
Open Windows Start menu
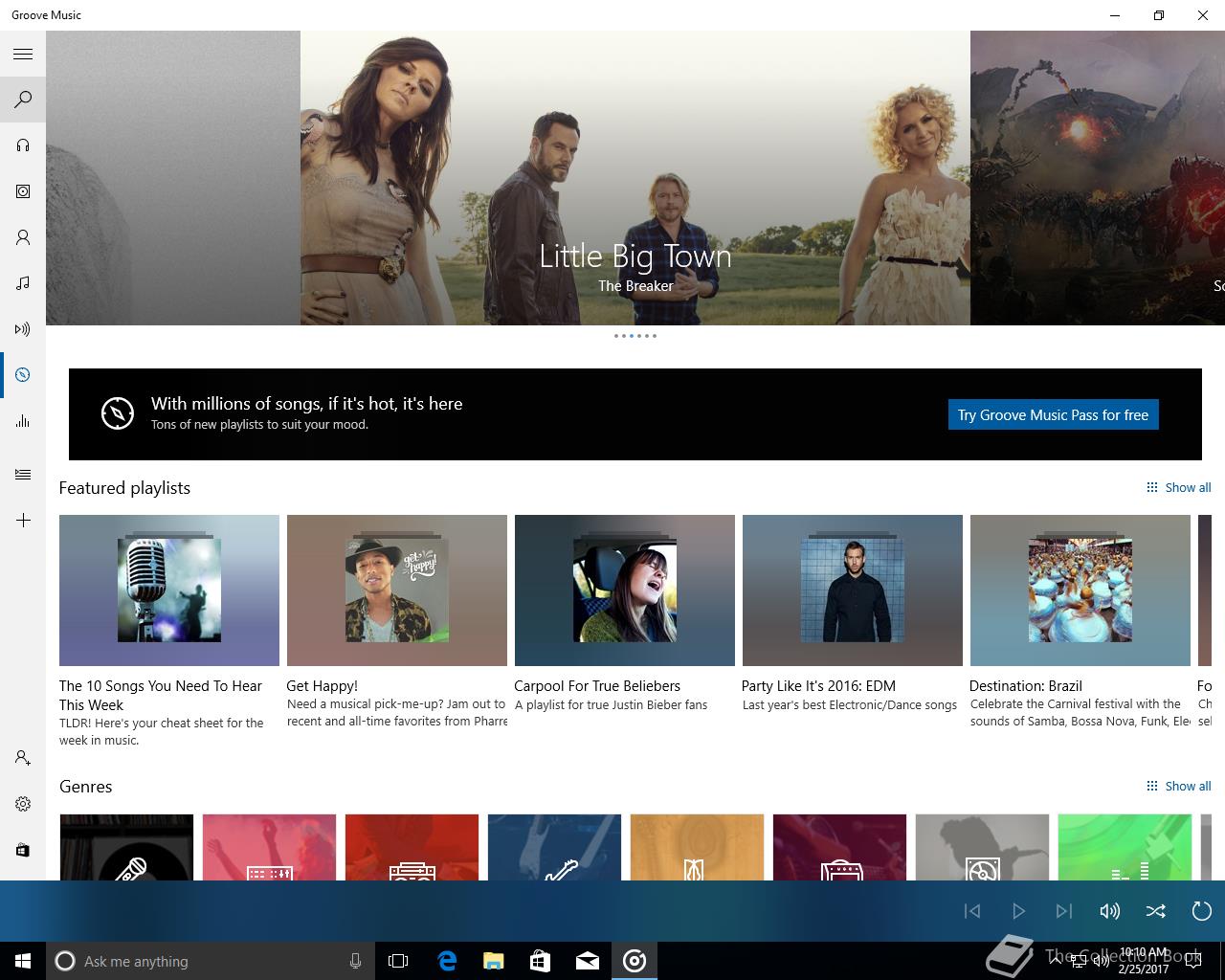click(x=23, y=961)
